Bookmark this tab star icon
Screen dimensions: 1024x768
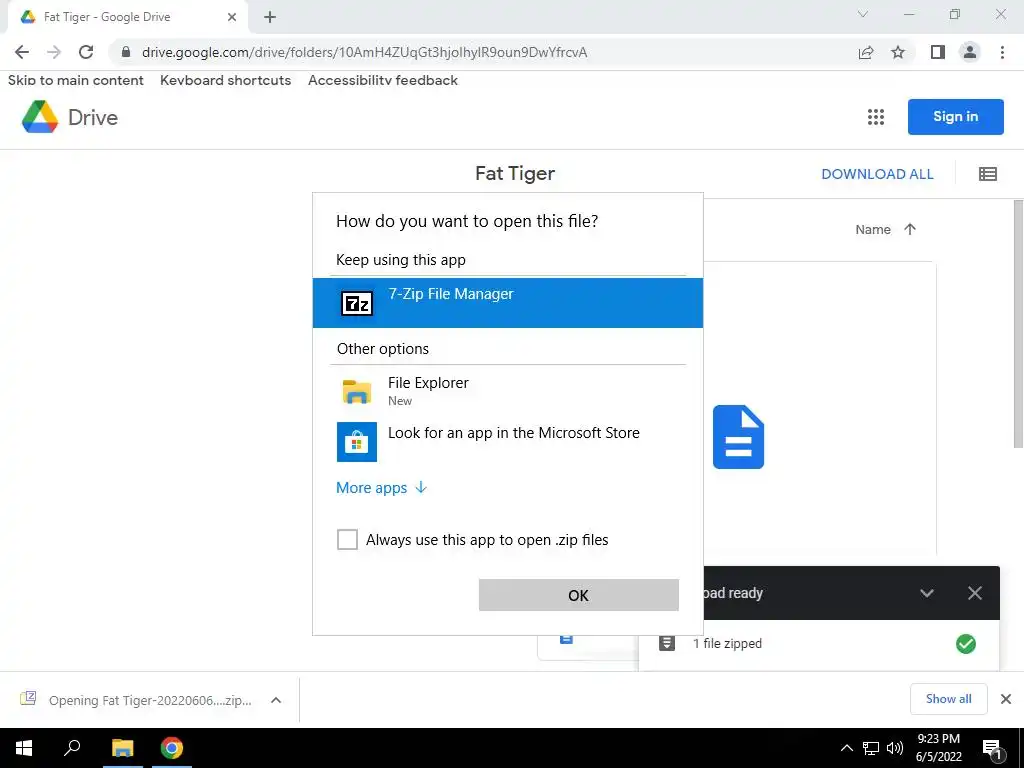[x=898, y=52]
